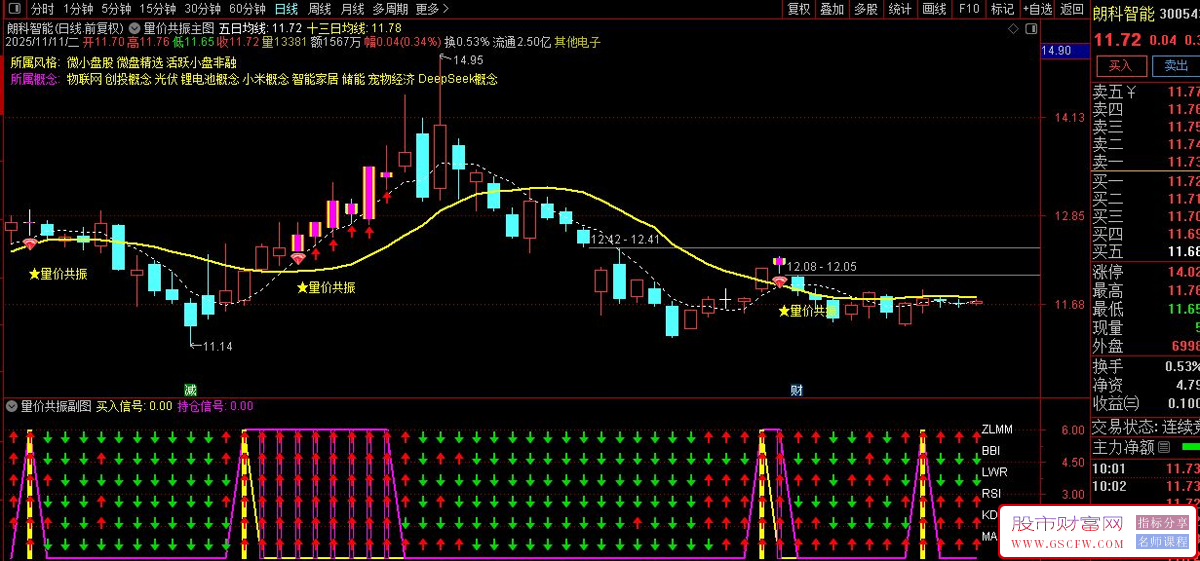Click the first red signal marker icon
Viewport: 1200px width, 561px height.
click(x=30, y=244)
